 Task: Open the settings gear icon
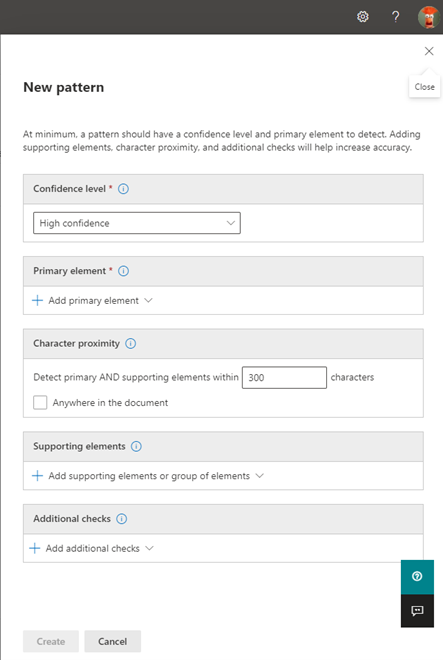tap(363, 16)
